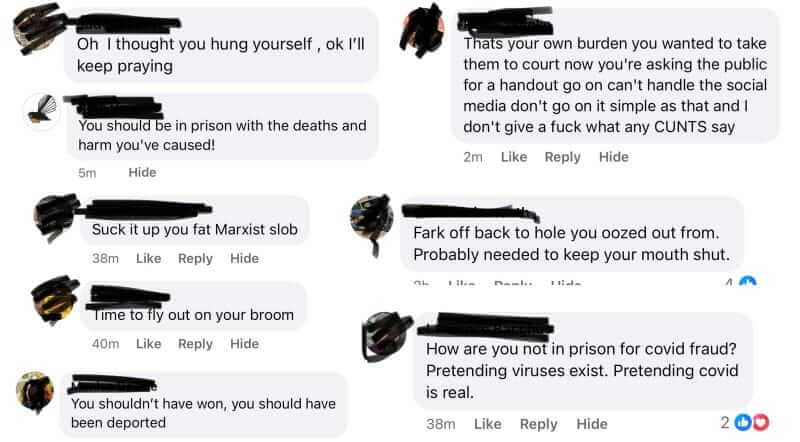Like the 'Suck it up' comment
800x442 pixels.
(148, 258)
